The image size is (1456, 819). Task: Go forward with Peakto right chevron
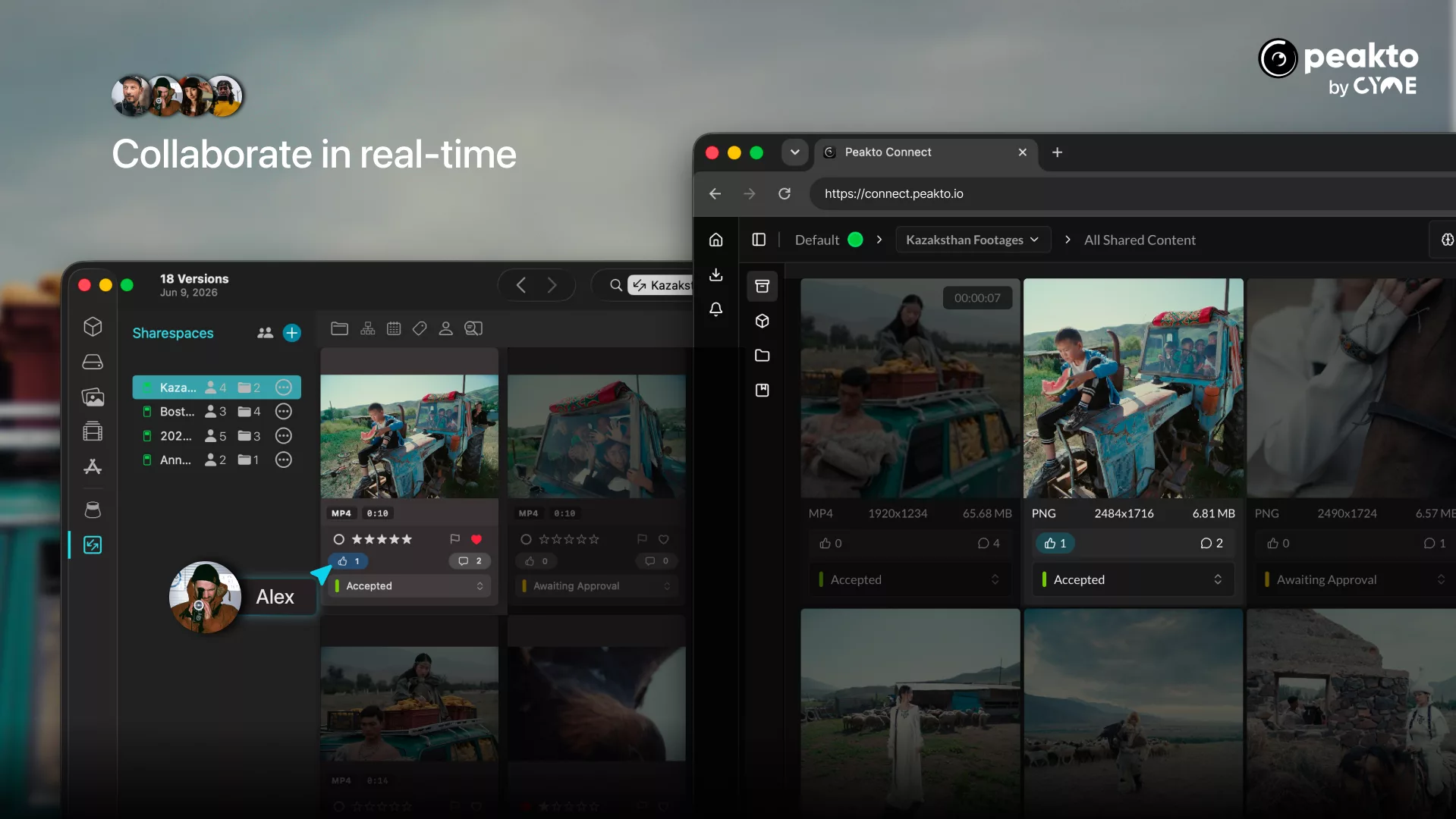pyautogui.click(x=552, y=285)
